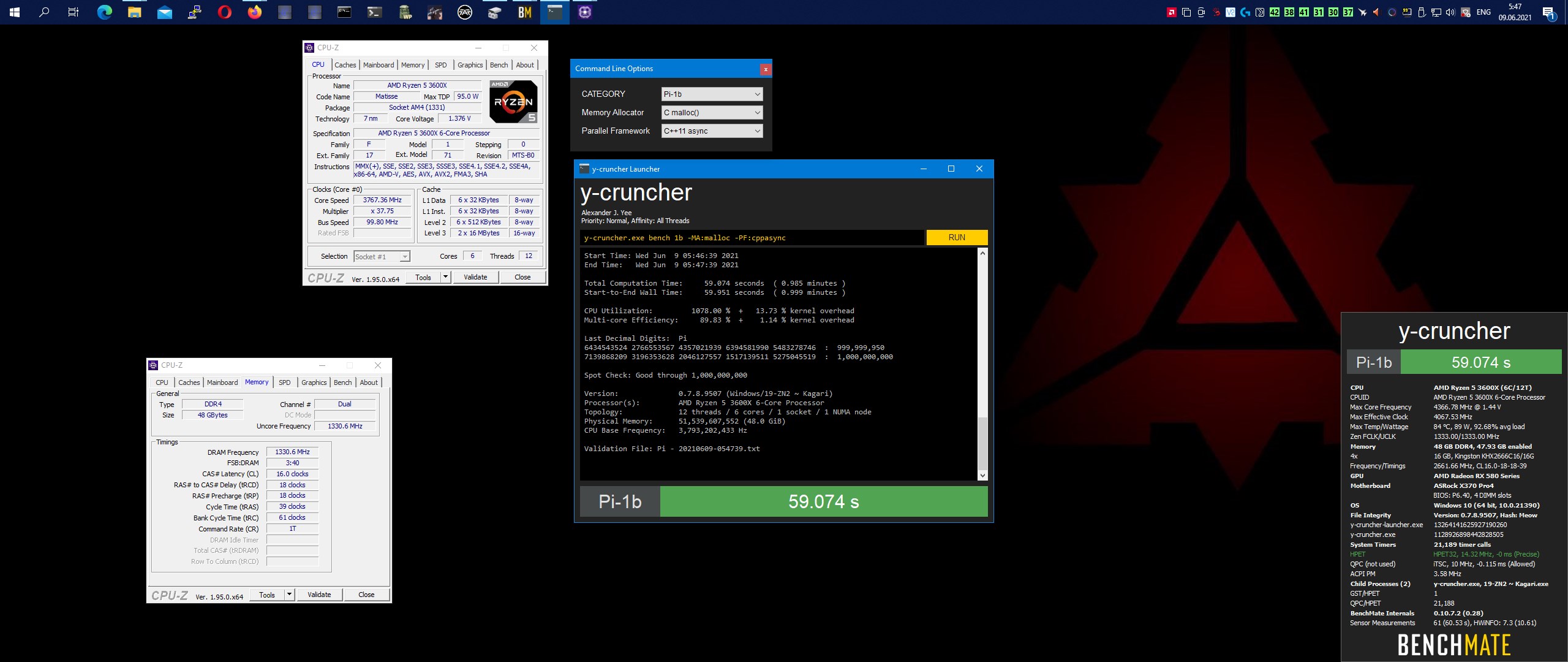This screenshot has width=1568, height=662.
Task: Open Caches tab in lower CPU-Z window
Action: 189,382
